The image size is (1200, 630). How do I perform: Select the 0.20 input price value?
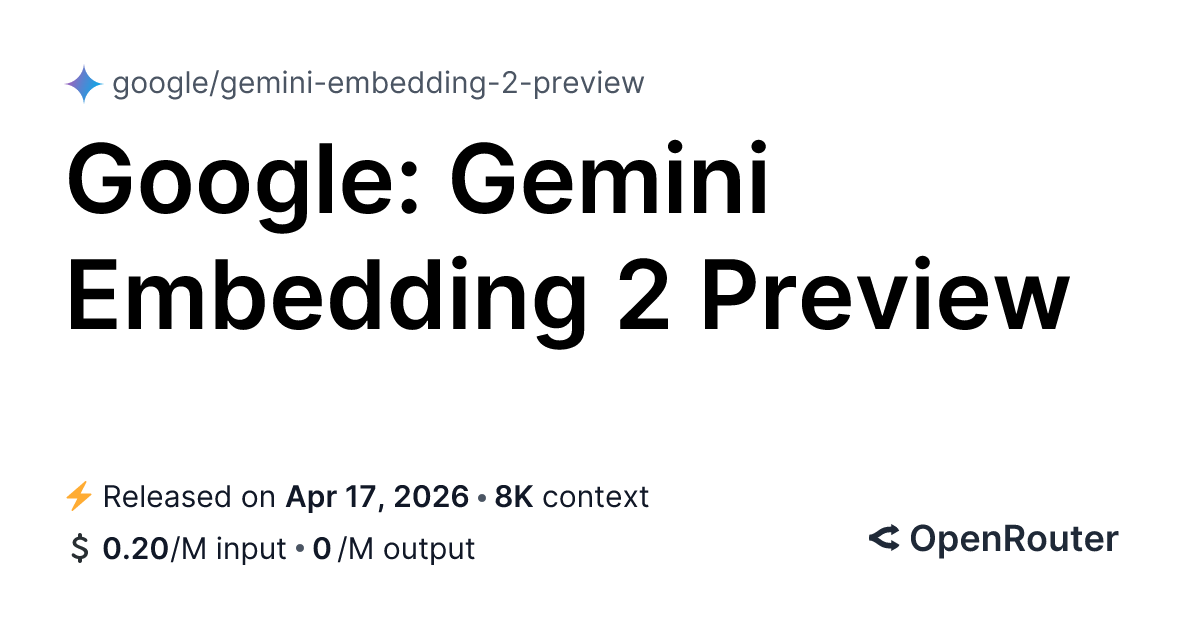pyautogui.click(x=136, y=549)
